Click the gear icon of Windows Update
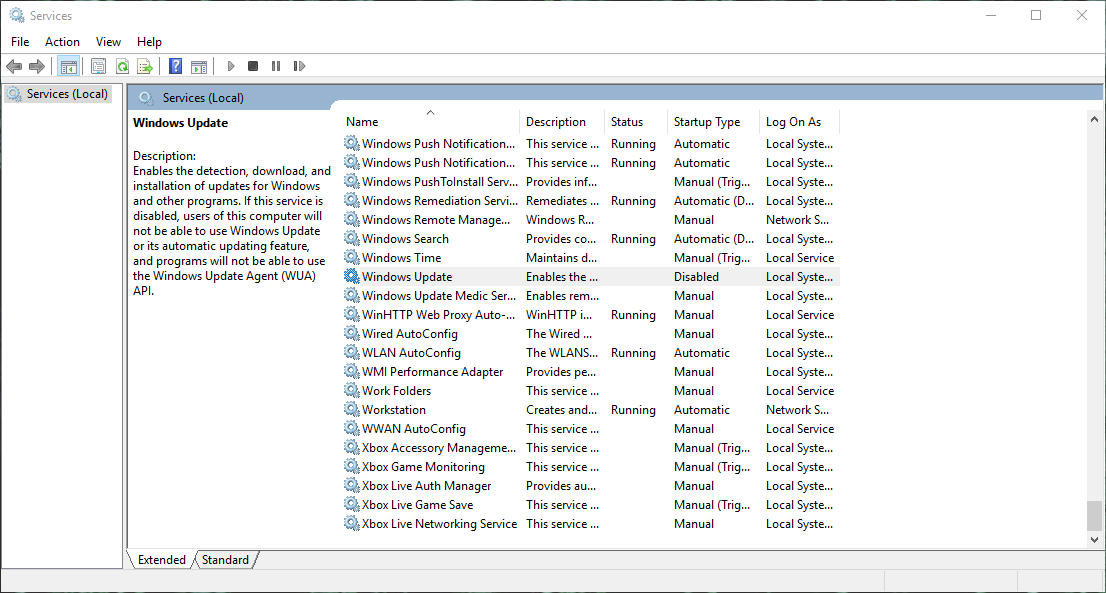 point(351,276)
